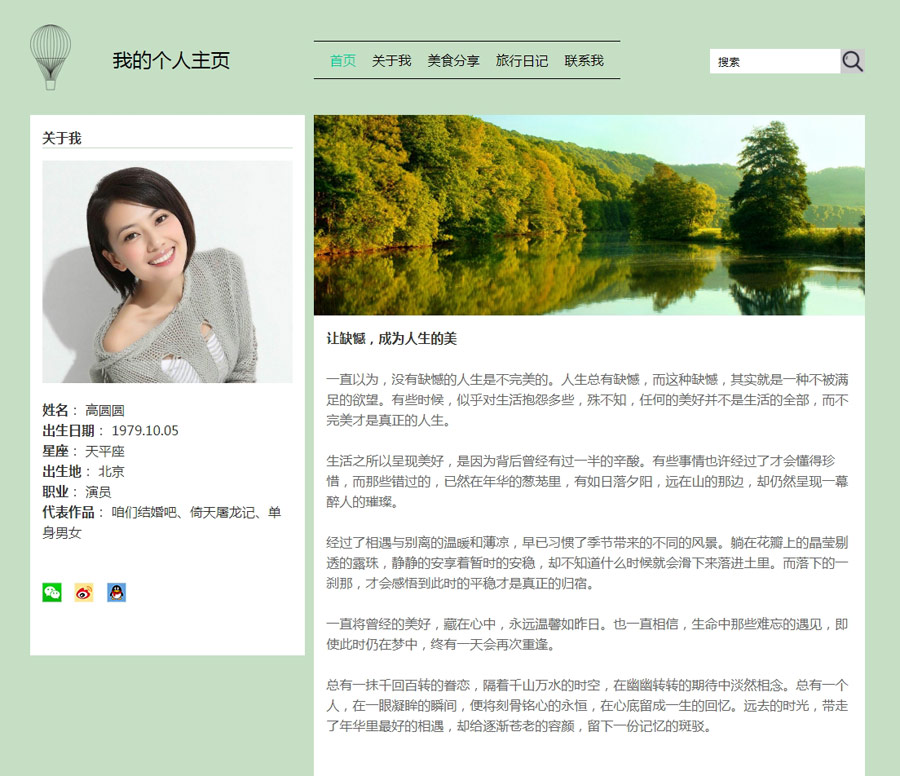Click the 代表作品 label
Image resolution: width=900 pixels, height=776 pixels.
coord(68,512)
